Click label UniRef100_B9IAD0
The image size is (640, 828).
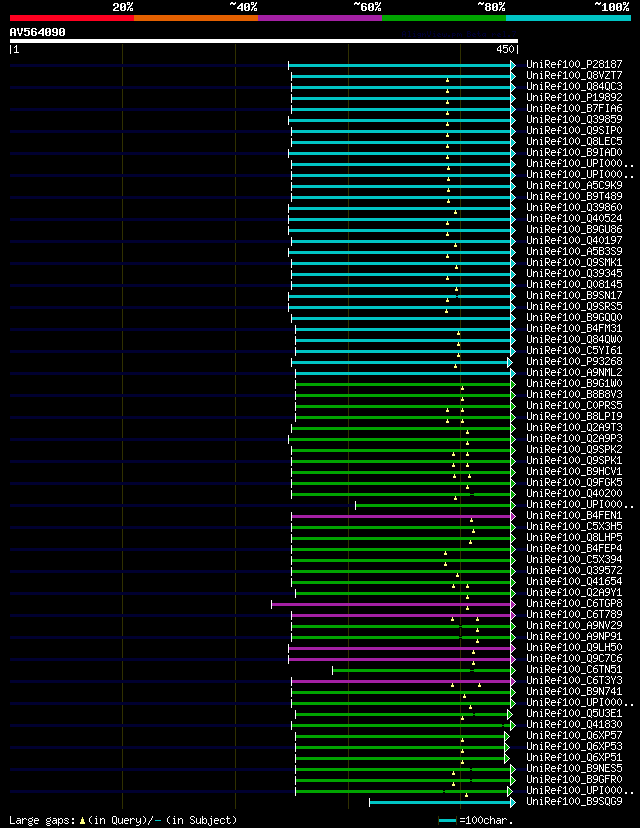(574, 153)
